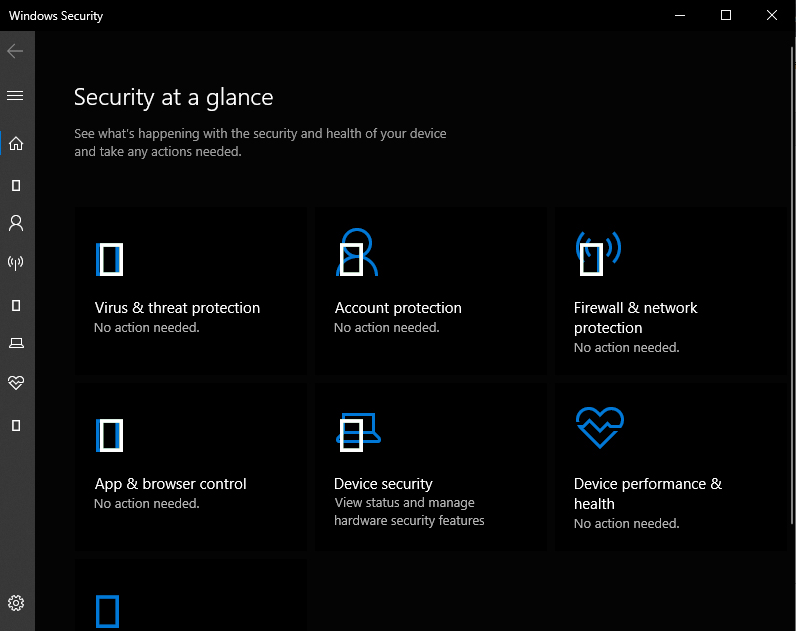Click the 'Security at a glance' heading
Screen dimensions: 796x631
(174, 97)
